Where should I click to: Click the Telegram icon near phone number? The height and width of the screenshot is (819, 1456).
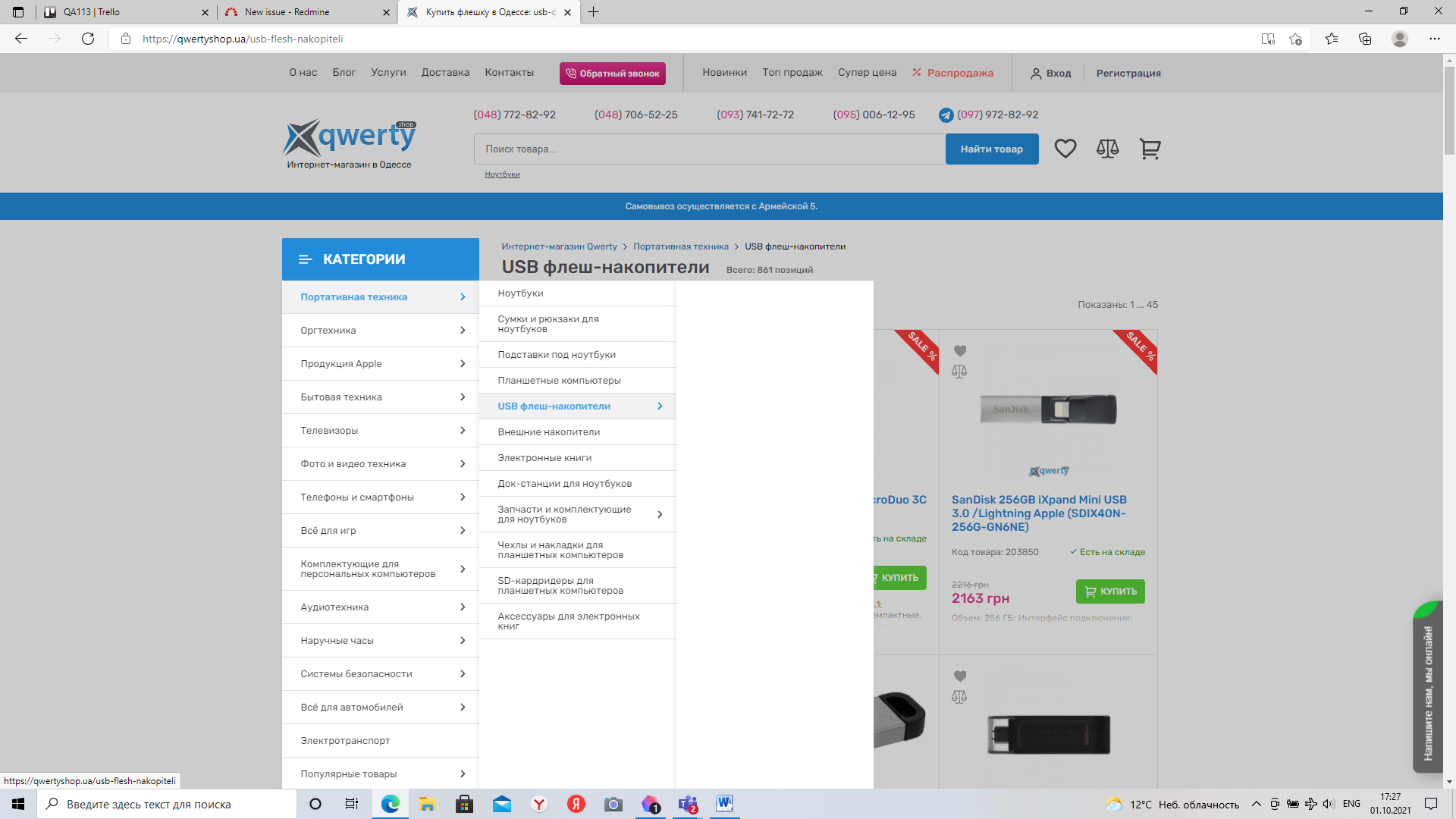pos(946,115)
